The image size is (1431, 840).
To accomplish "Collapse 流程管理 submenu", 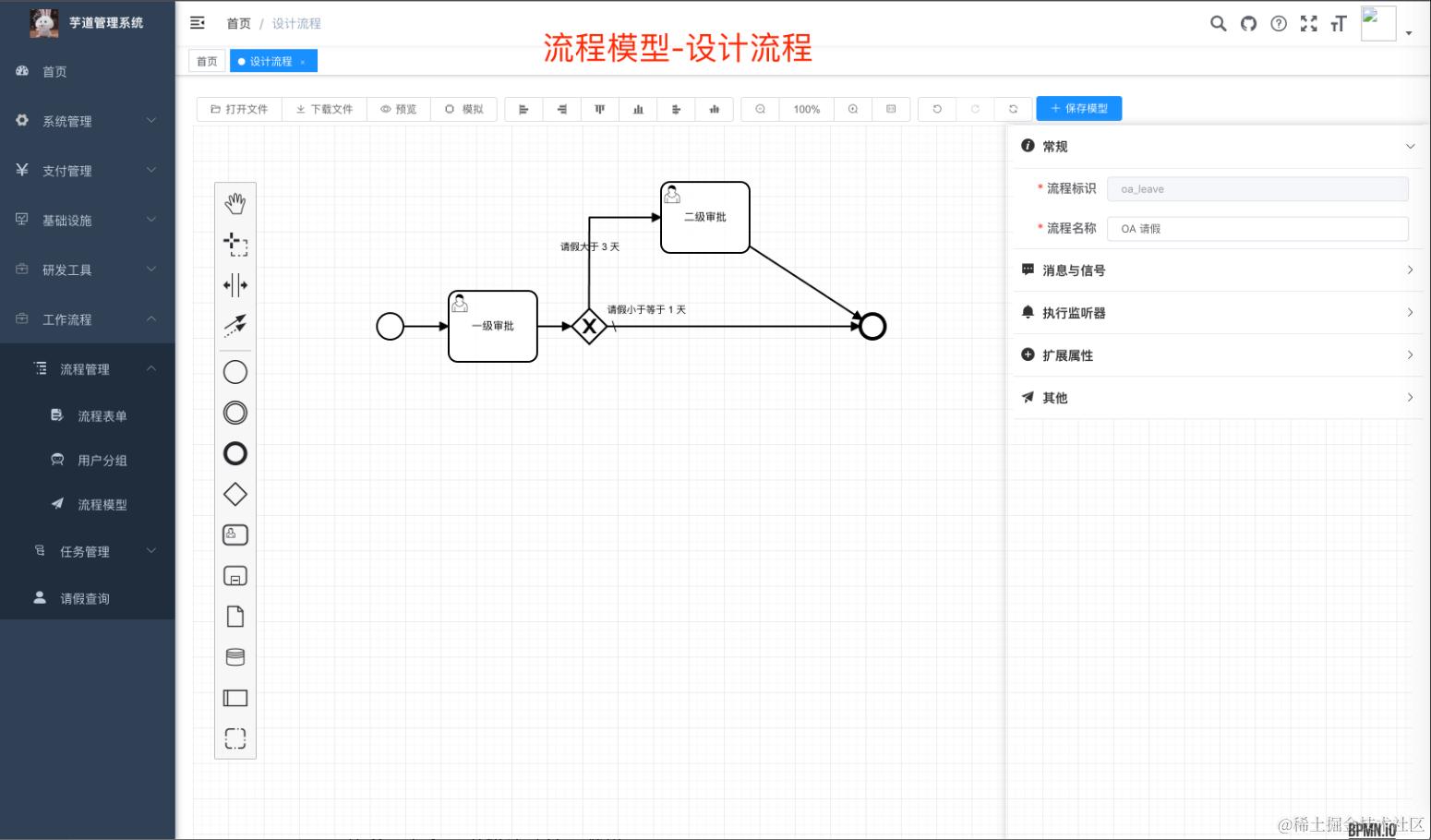I will coord(88,369).
